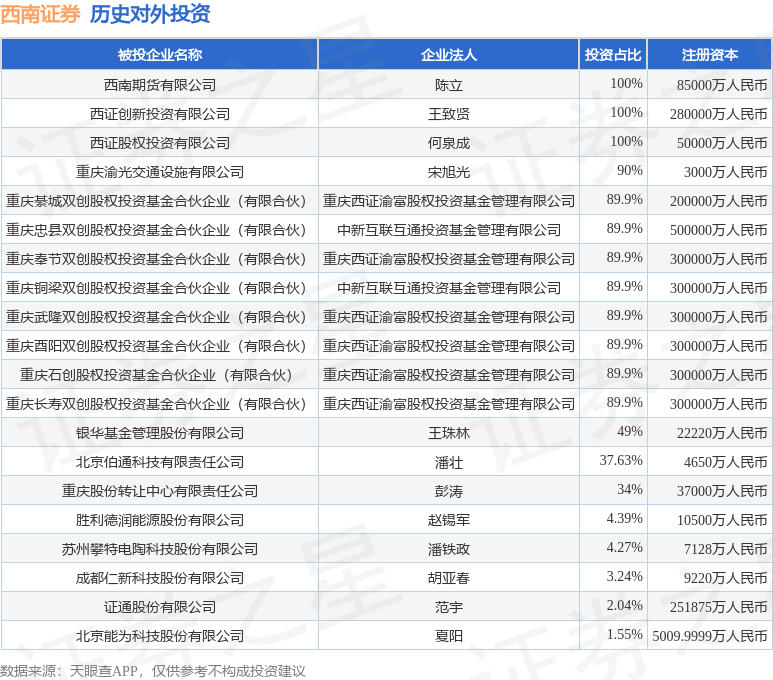Click the cell 西南期货有限公司

tap(160, 85)
